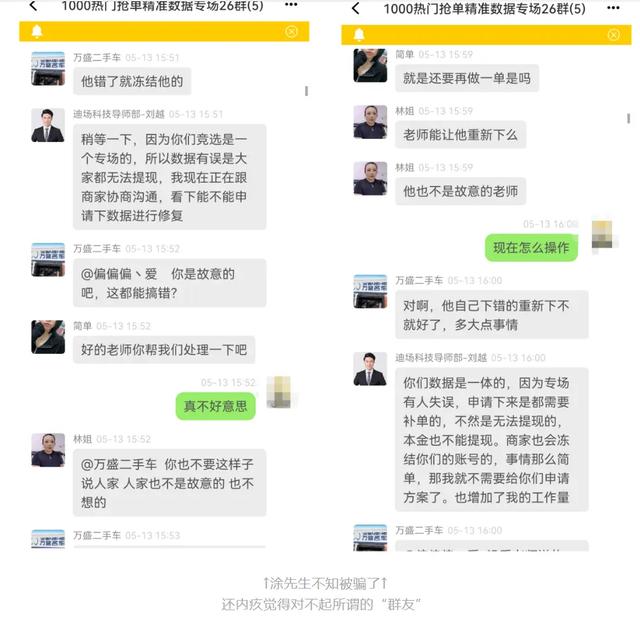Tap the green message 真不好意思
The width and height of the screenshot is (640, 621).
click(x=216, y=406)
